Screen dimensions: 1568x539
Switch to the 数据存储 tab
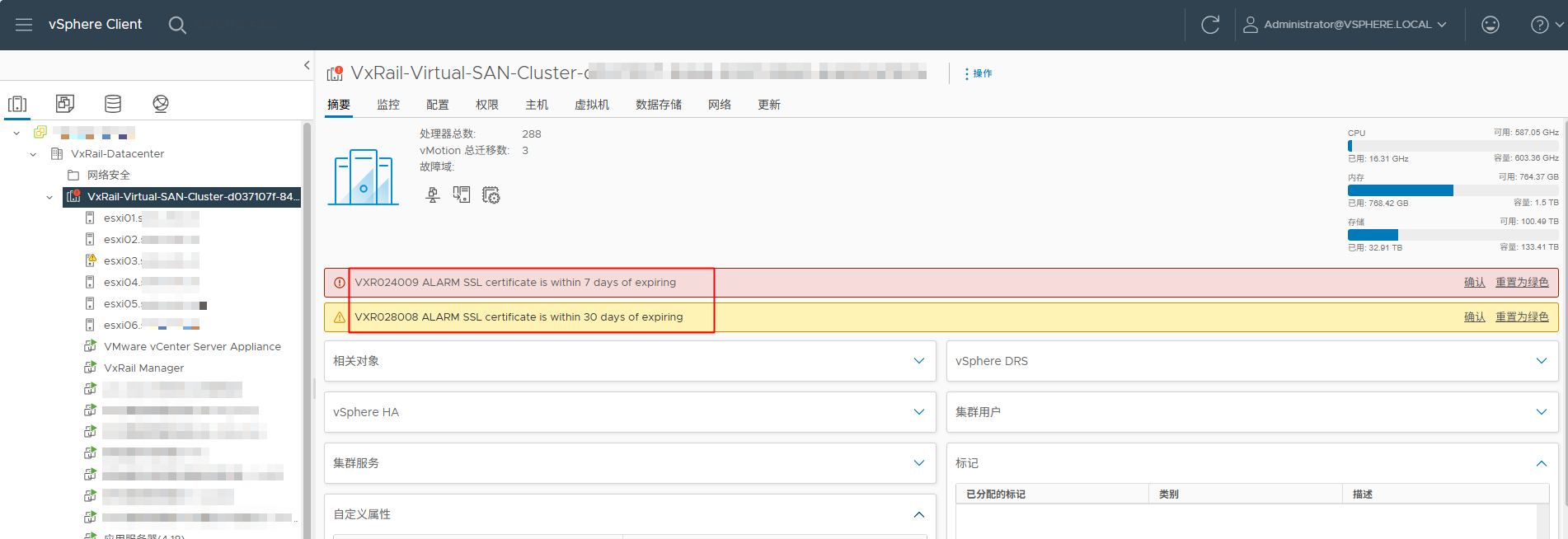click(659, 105)
